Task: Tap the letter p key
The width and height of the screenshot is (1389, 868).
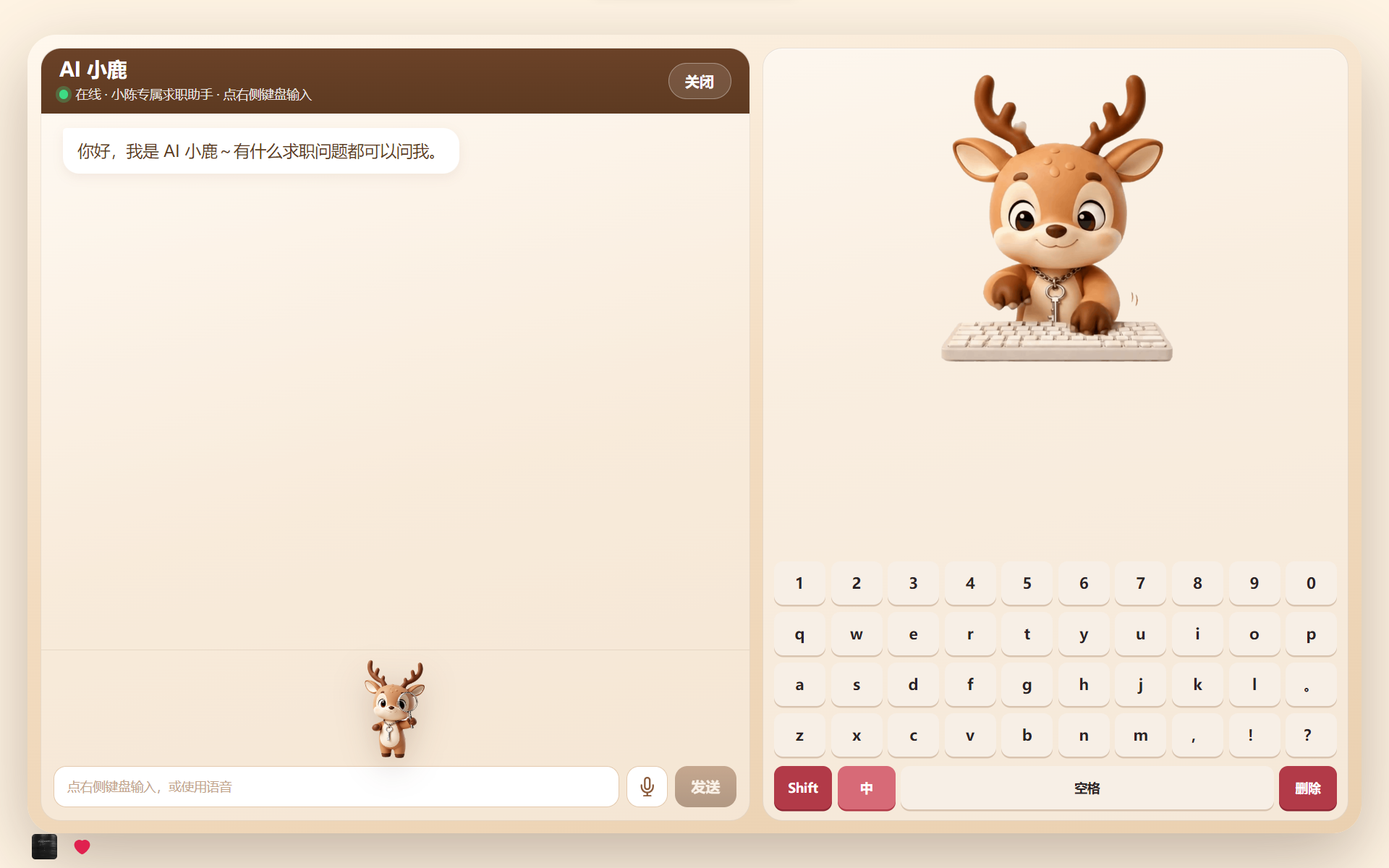Action: 1311,634
